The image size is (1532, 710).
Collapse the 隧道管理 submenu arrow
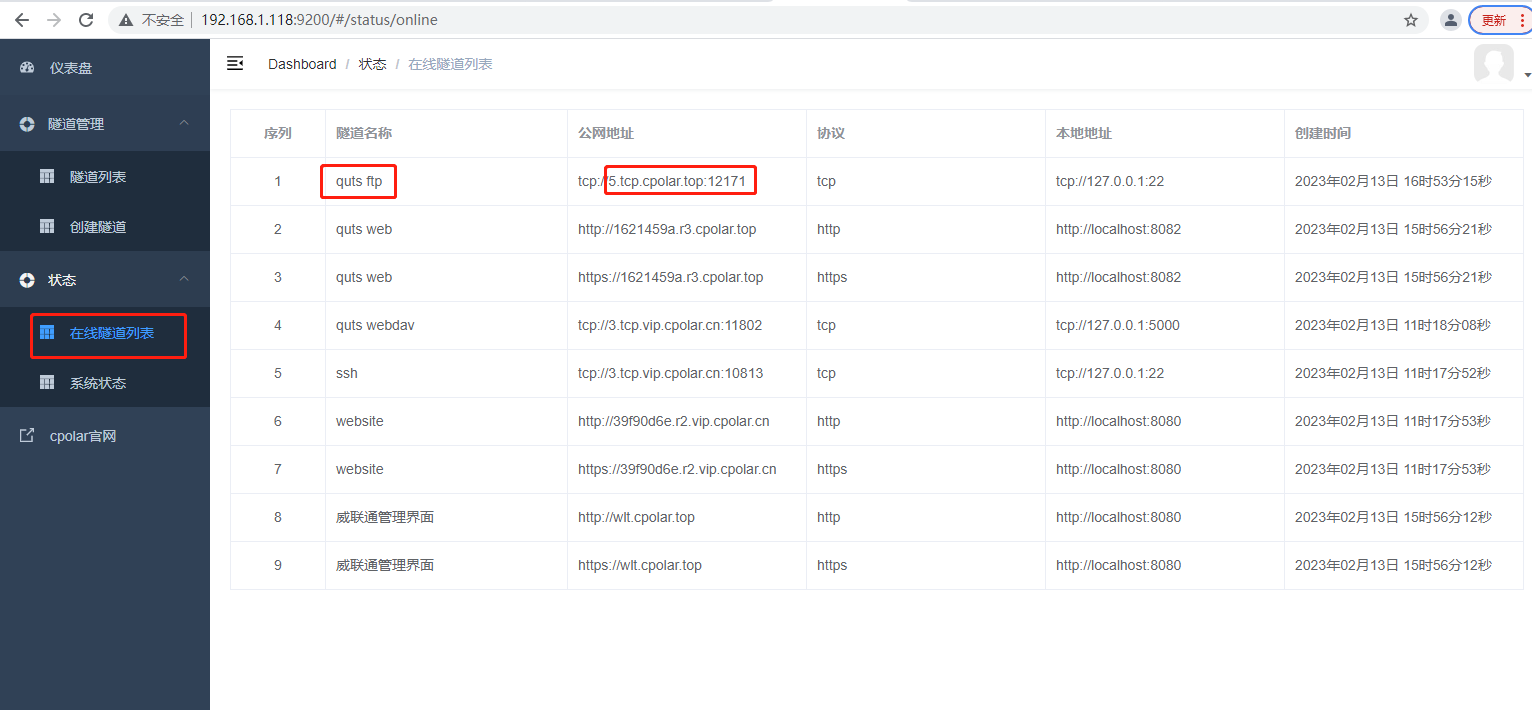pyautogui.click(x=184, y=123)
